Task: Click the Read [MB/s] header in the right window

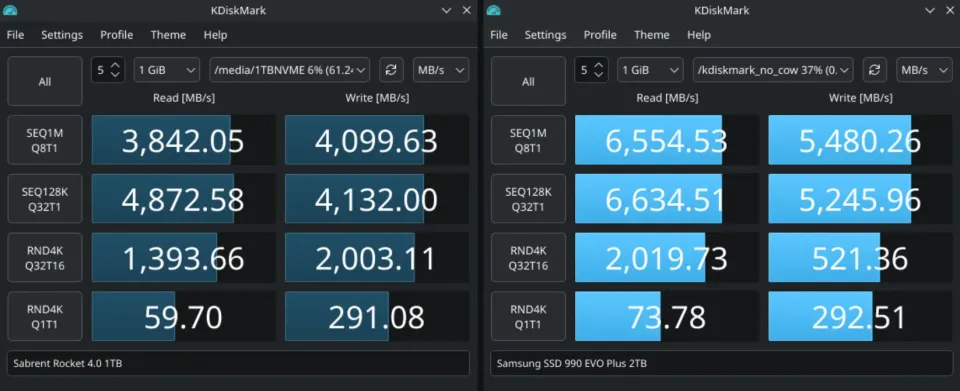Action: [667, 98]
